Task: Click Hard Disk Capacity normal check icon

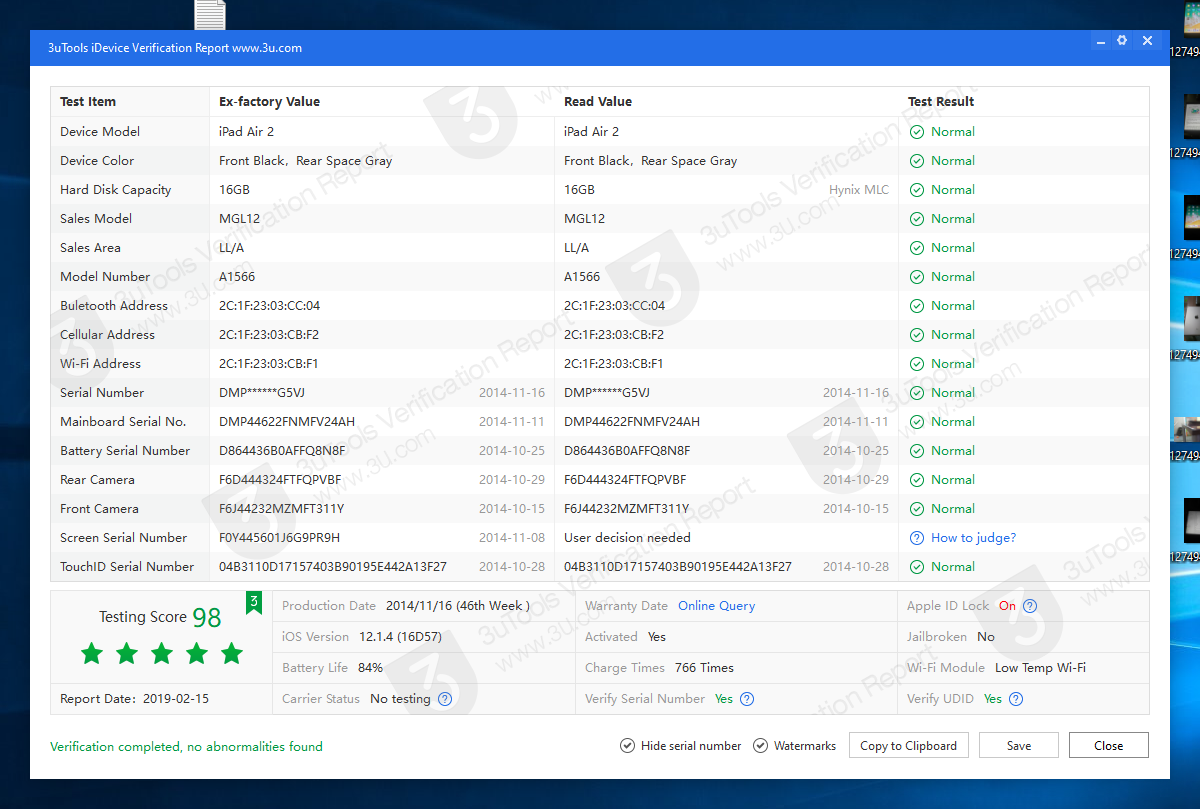Action: (917, 190)
